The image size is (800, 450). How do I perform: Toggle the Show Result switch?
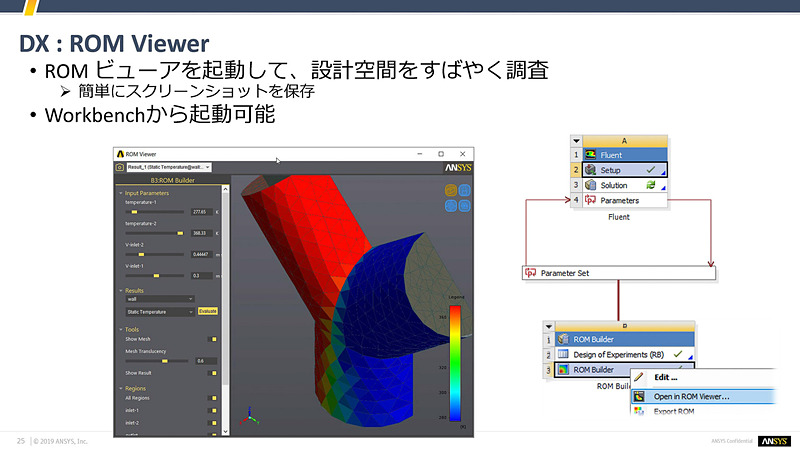point(213,373)
